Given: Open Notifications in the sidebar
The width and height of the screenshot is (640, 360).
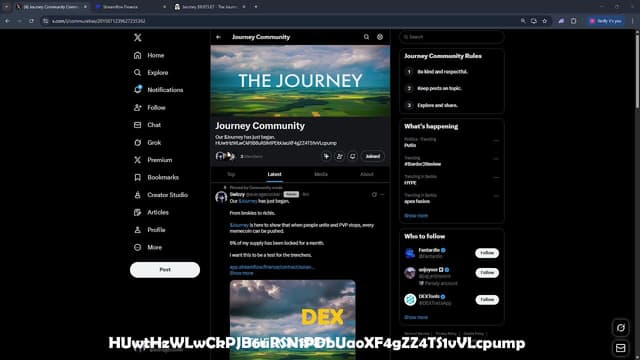Looking at the screenshot, I should tap(158, 90).
